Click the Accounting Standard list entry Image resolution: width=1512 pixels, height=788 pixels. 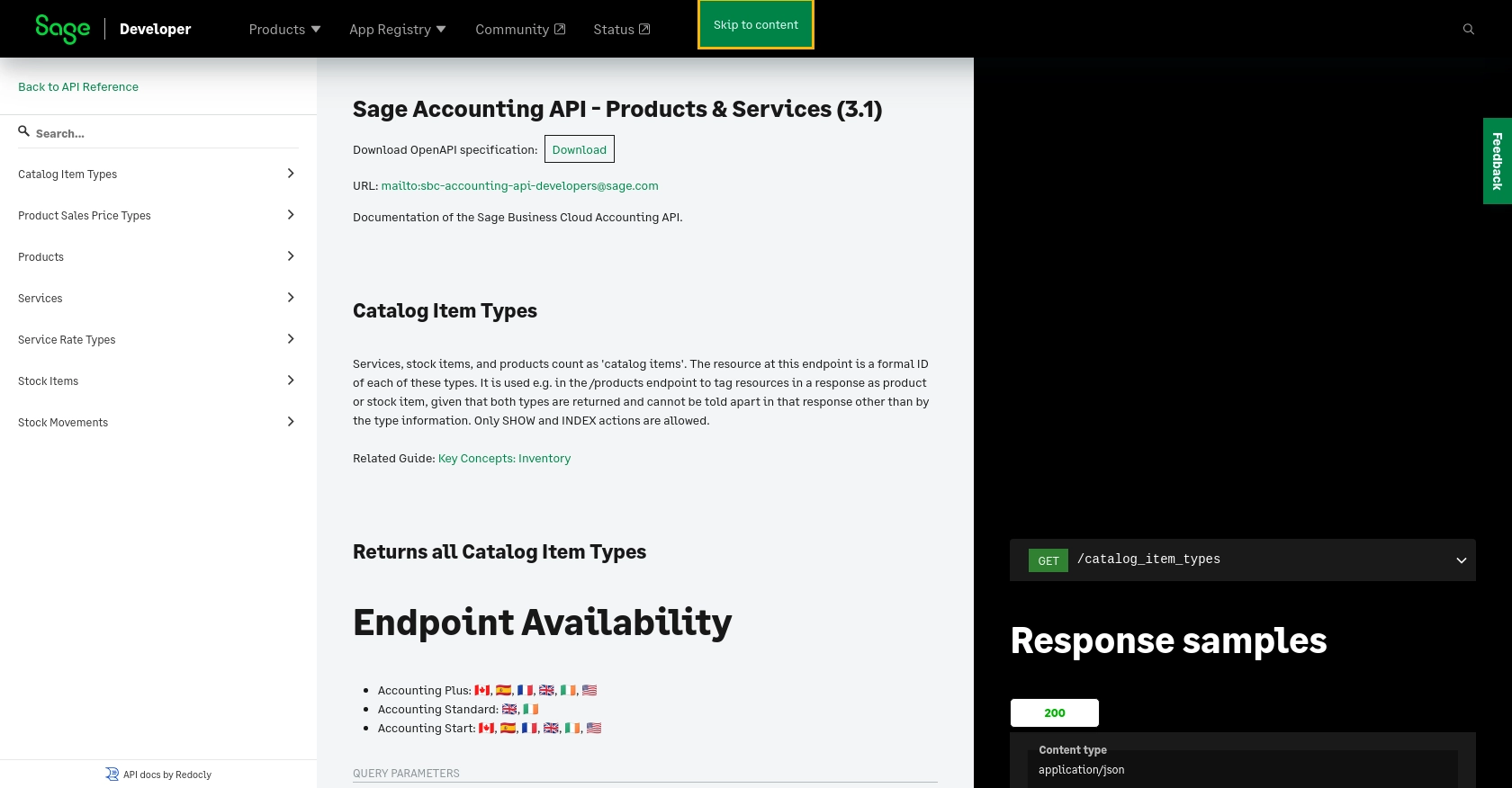[x=458, y=710]
